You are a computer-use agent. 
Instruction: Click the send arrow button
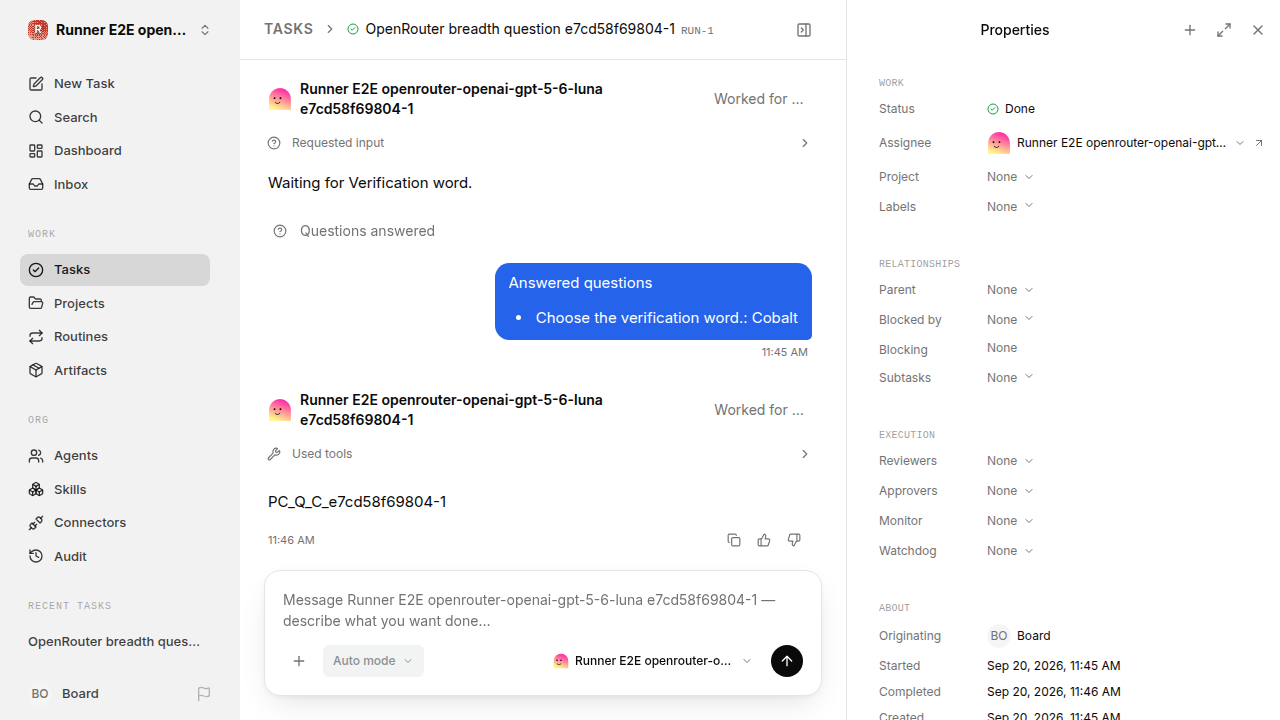point(787,661)
